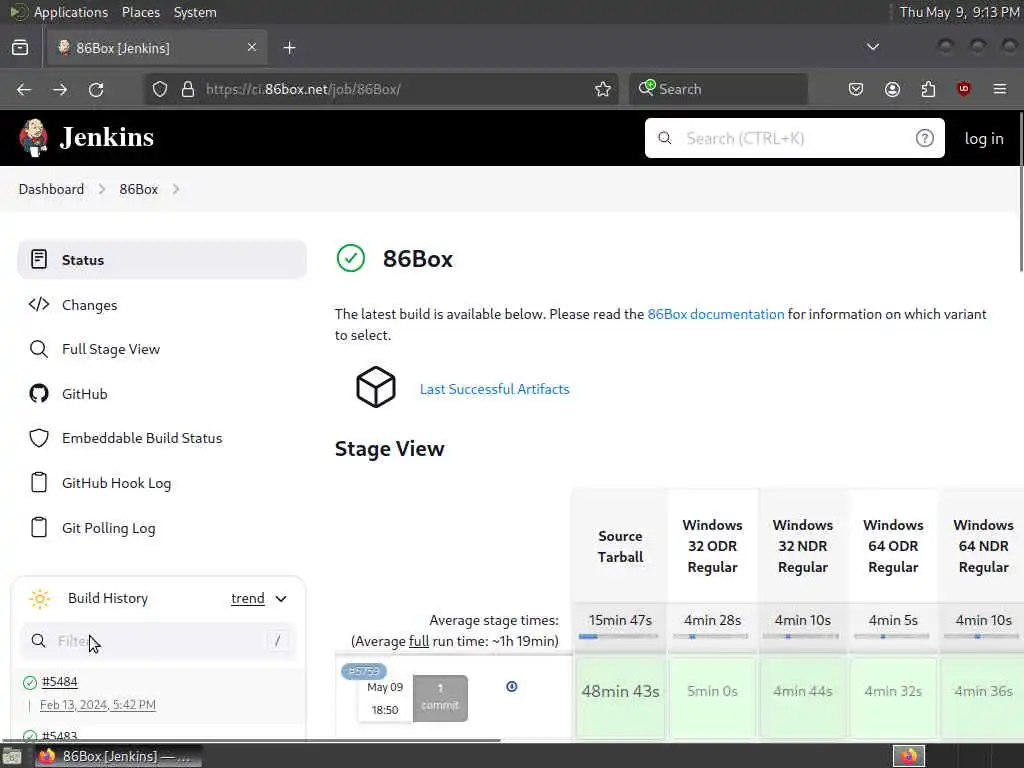Open the search help question mark icon
The width and height of the screenshot is (1024, 768).
pos(924,138)
